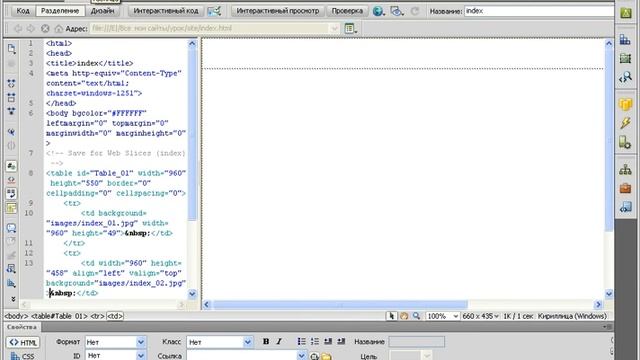Click the home page icon
640x360 pixels.
[59, 29]
